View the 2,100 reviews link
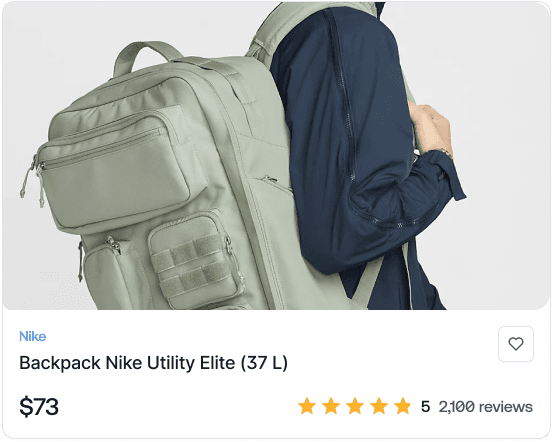553x442 pixels. [485, 407]
